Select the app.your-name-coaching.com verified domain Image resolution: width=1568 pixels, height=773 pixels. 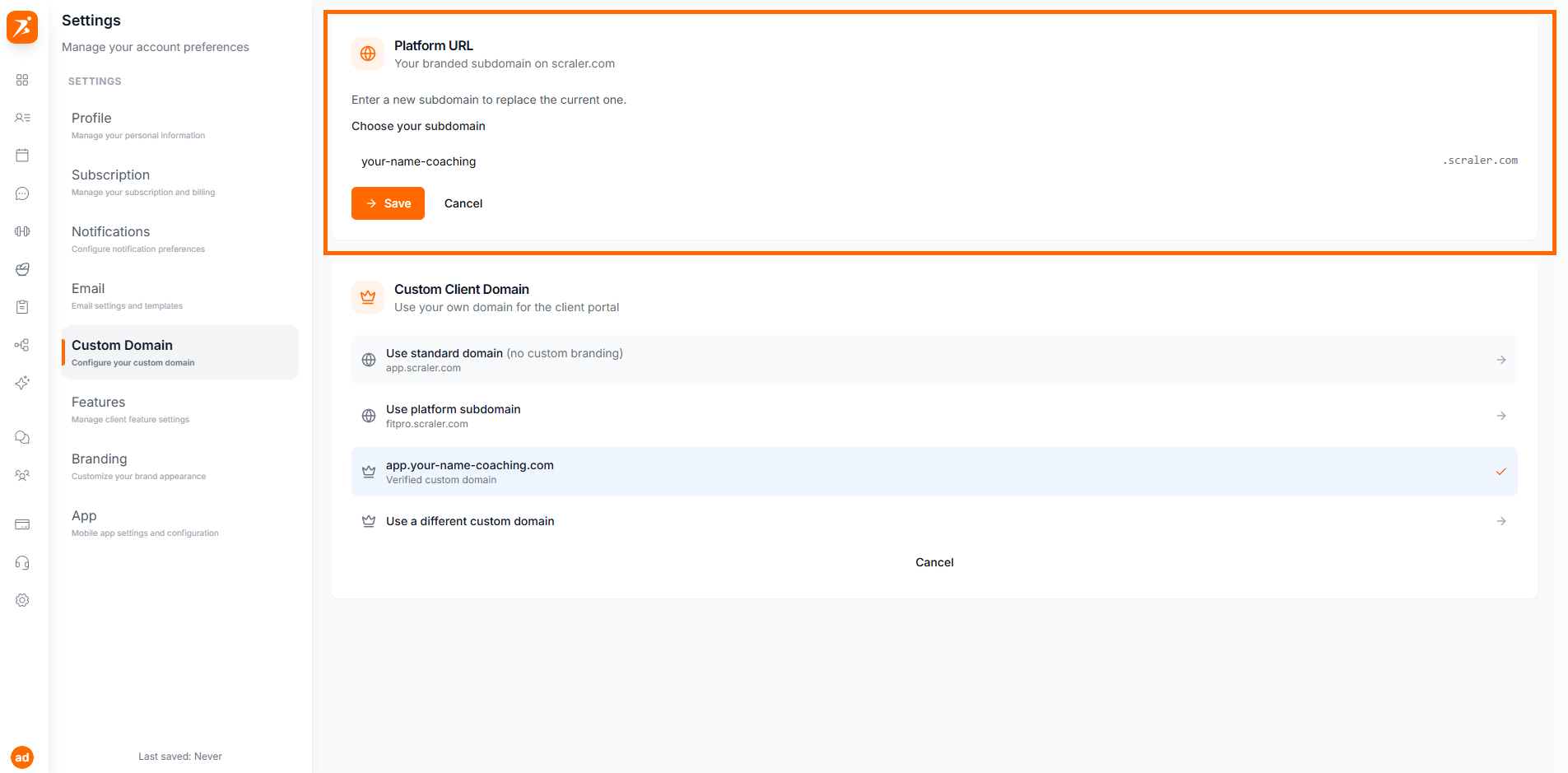point(934,472)
